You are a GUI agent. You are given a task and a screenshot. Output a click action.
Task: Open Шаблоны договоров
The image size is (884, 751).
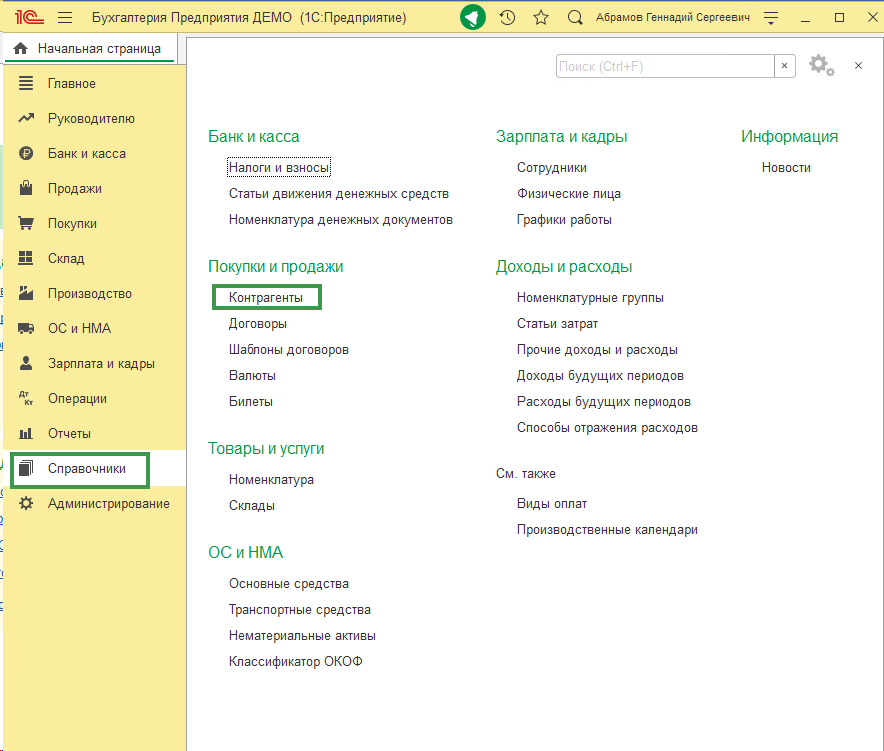click(289, 350)
